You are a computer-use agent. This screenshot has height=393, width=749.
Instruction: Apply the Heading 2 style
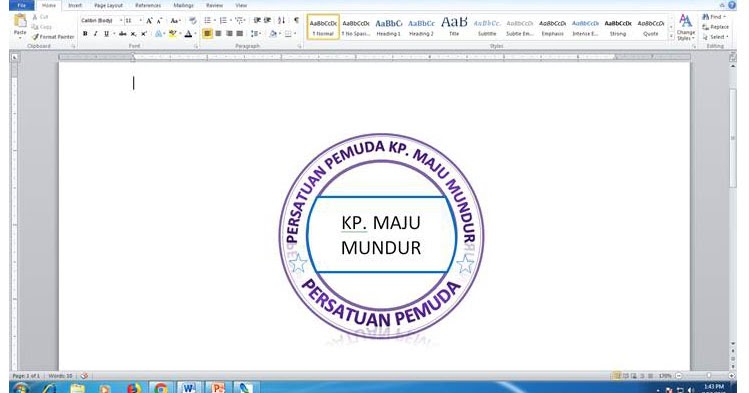(421, 27)
